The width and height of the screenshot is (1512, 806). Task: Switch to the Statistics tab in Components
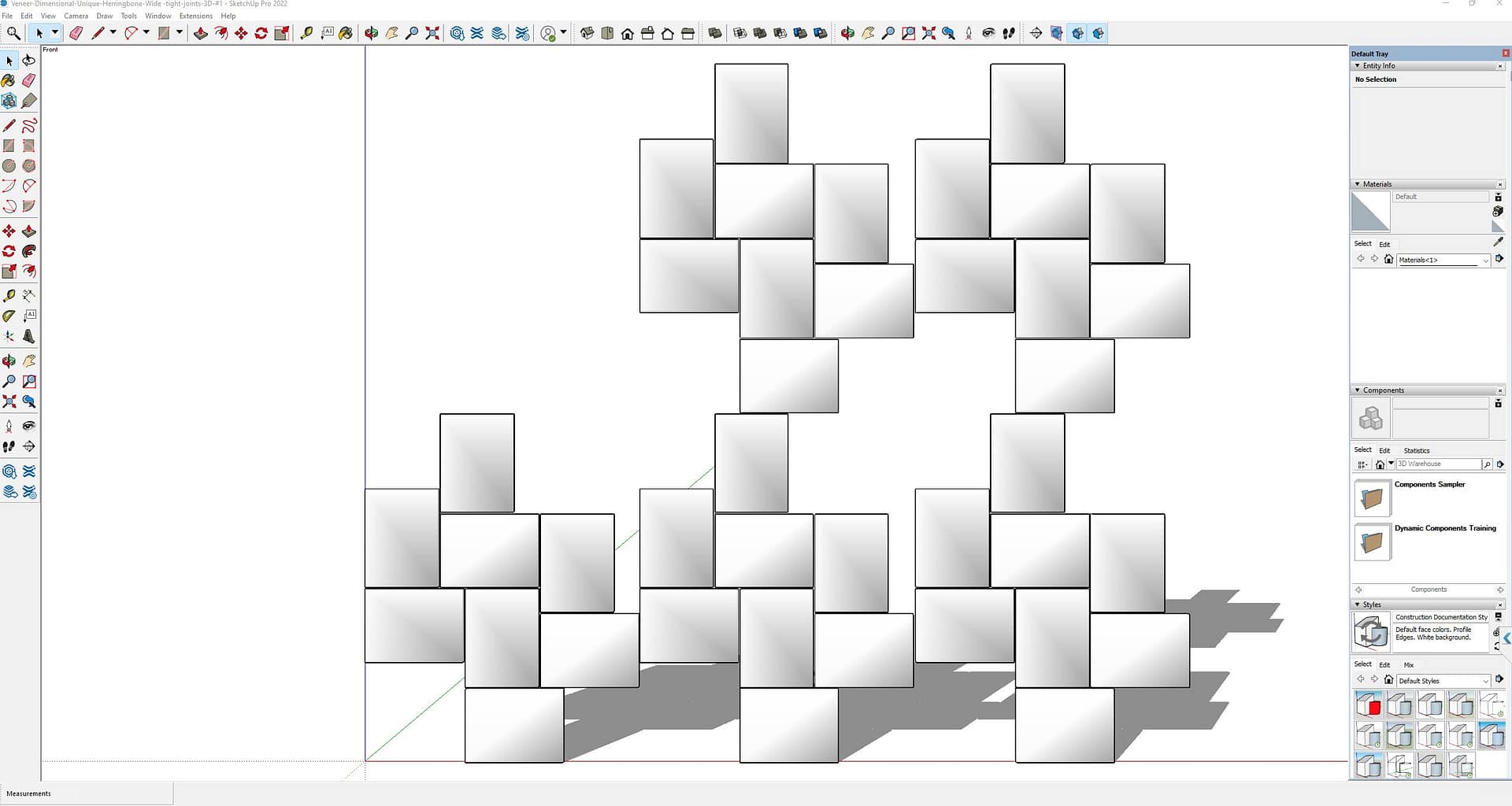pos(1416,450)
